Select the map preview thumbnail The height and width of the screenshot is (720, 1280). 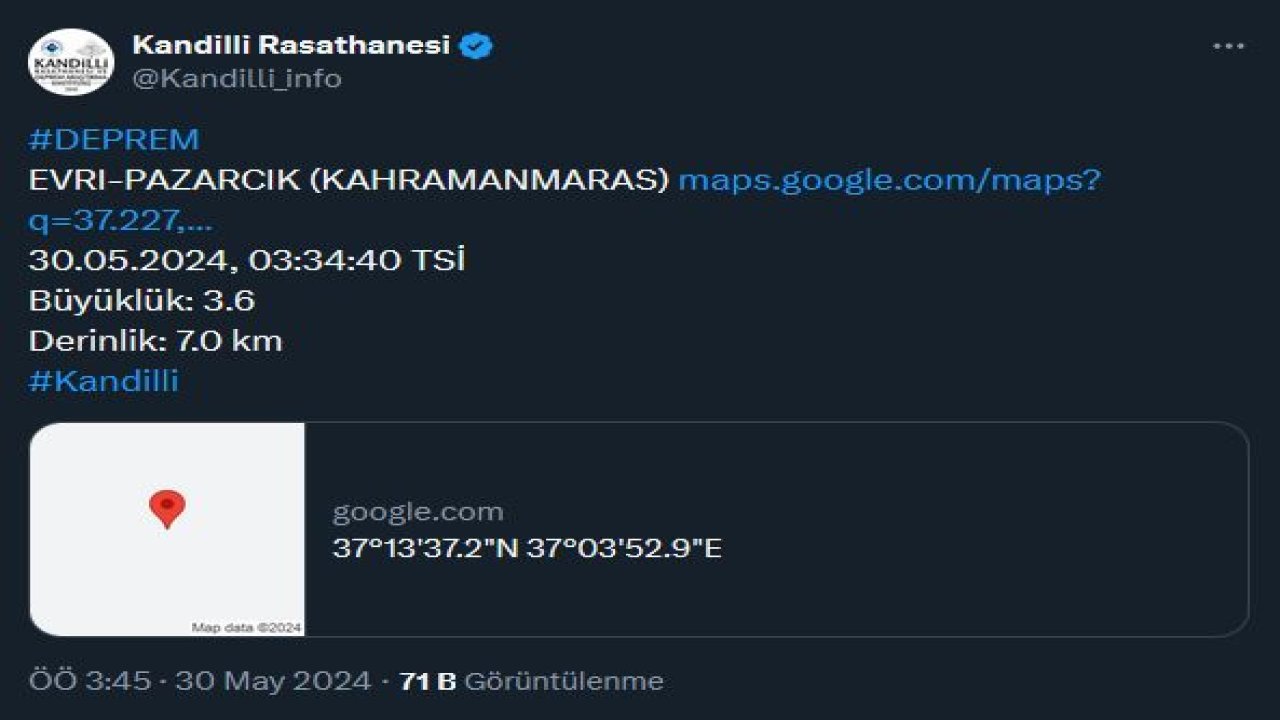(166, 530)
